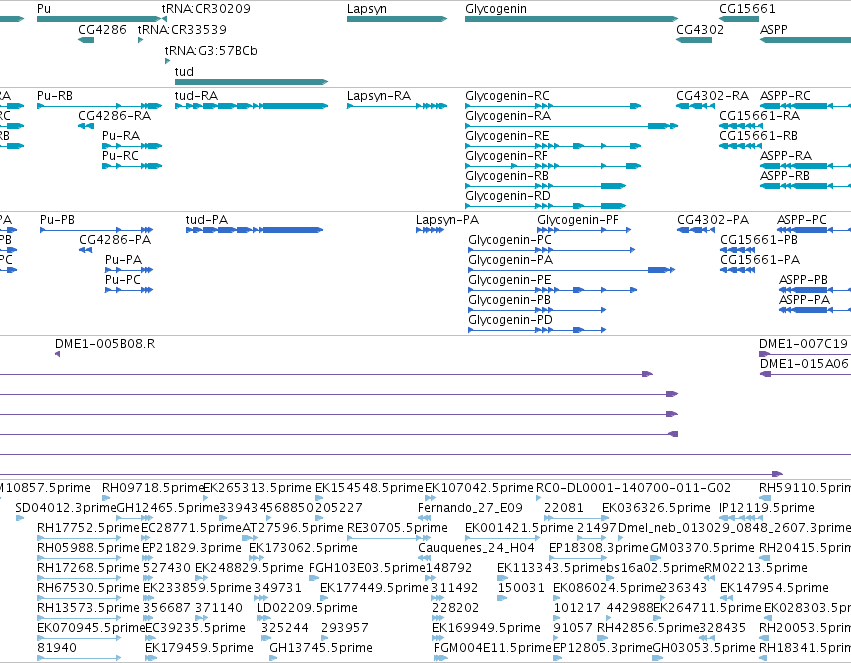851x663 pixels.
Task: Select transcript 'Glycogenin-RD'
Action: 508,196
